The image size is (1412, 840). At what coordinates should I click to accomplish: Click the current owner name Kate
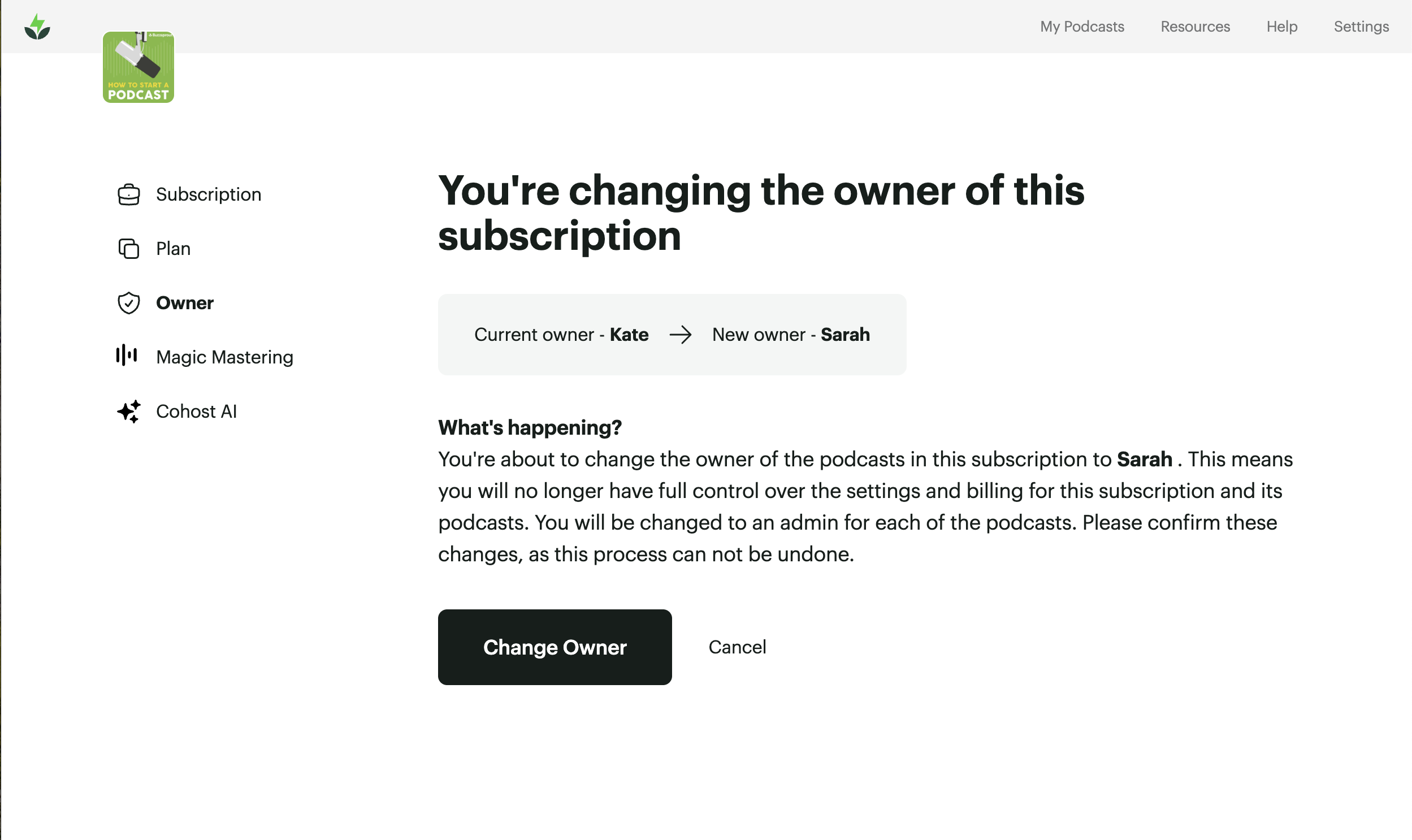(x=628, y=335)
